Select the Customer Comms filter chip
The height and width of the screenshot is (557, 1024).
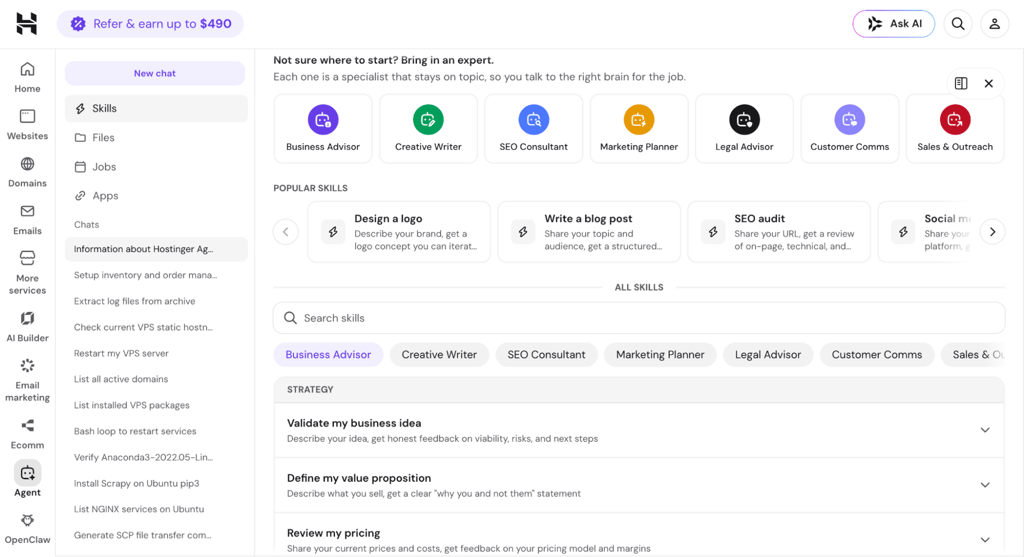coord(877,355)
